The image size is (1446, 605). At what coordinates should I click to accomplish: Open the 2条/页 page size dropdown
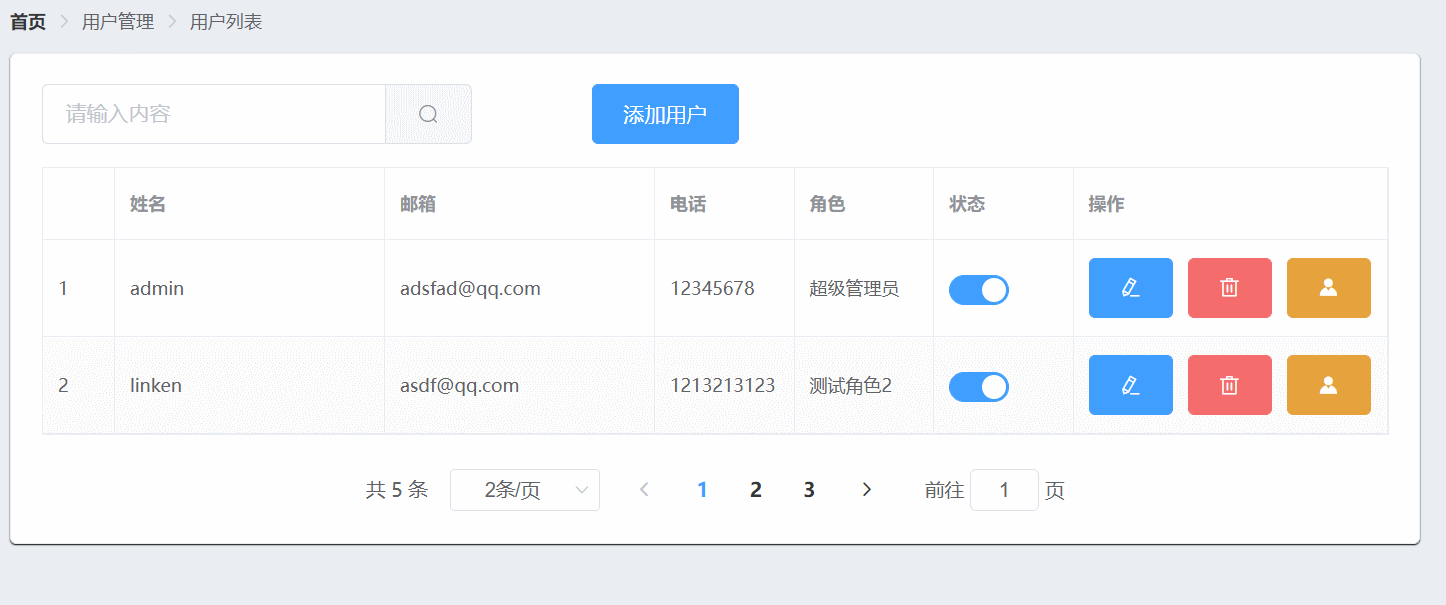point(524,490)
